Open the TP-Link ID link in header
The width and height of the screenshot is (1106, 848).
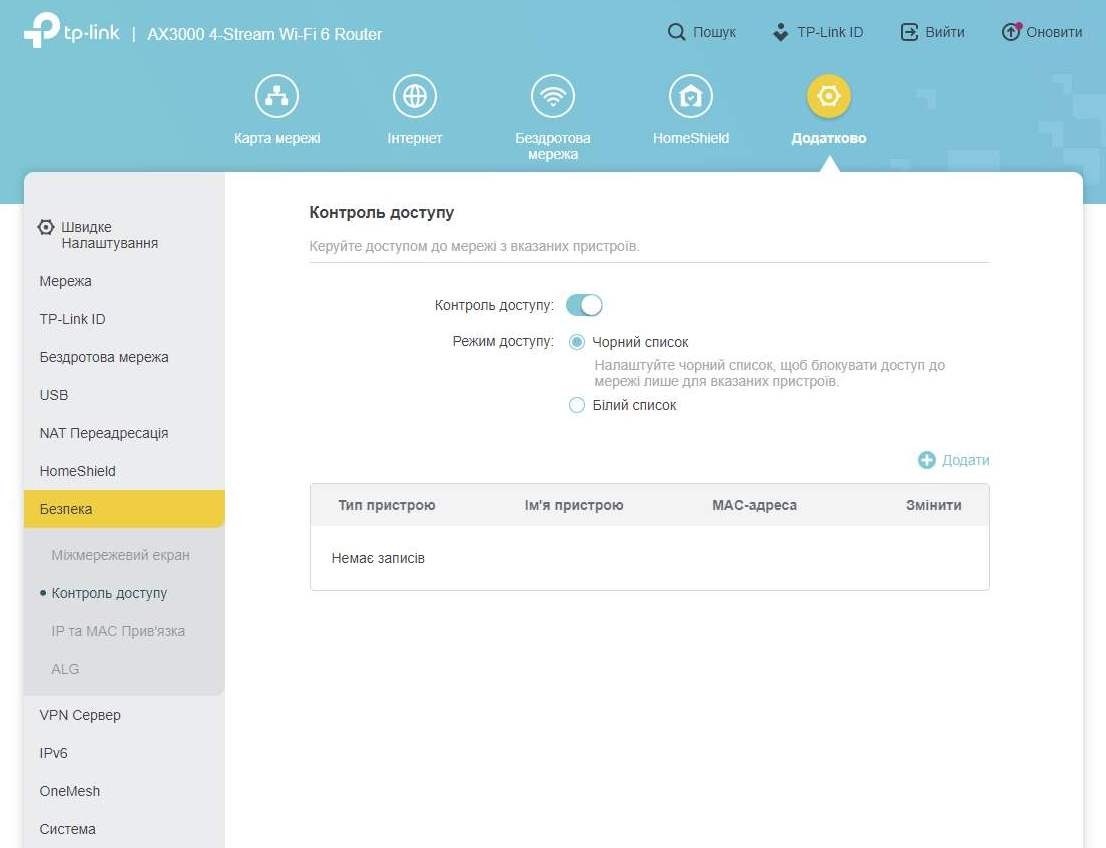click(818, 32)
